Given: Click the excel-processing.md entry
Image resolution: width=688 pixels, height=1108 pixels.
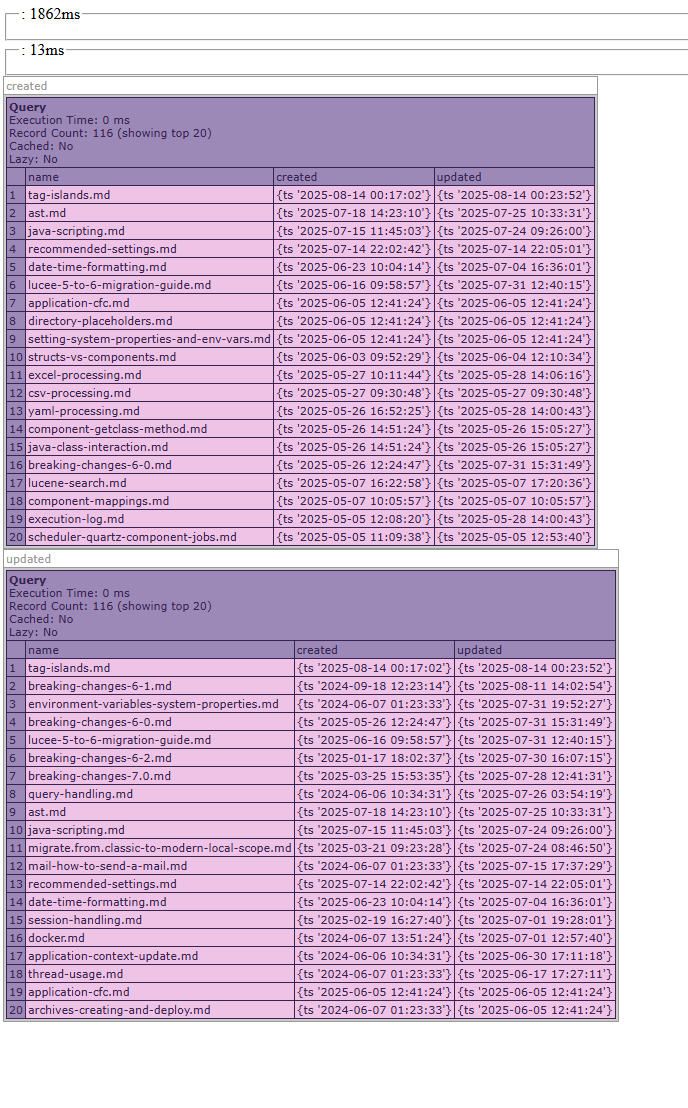Looking at the screenshot, I should [85, 375].
